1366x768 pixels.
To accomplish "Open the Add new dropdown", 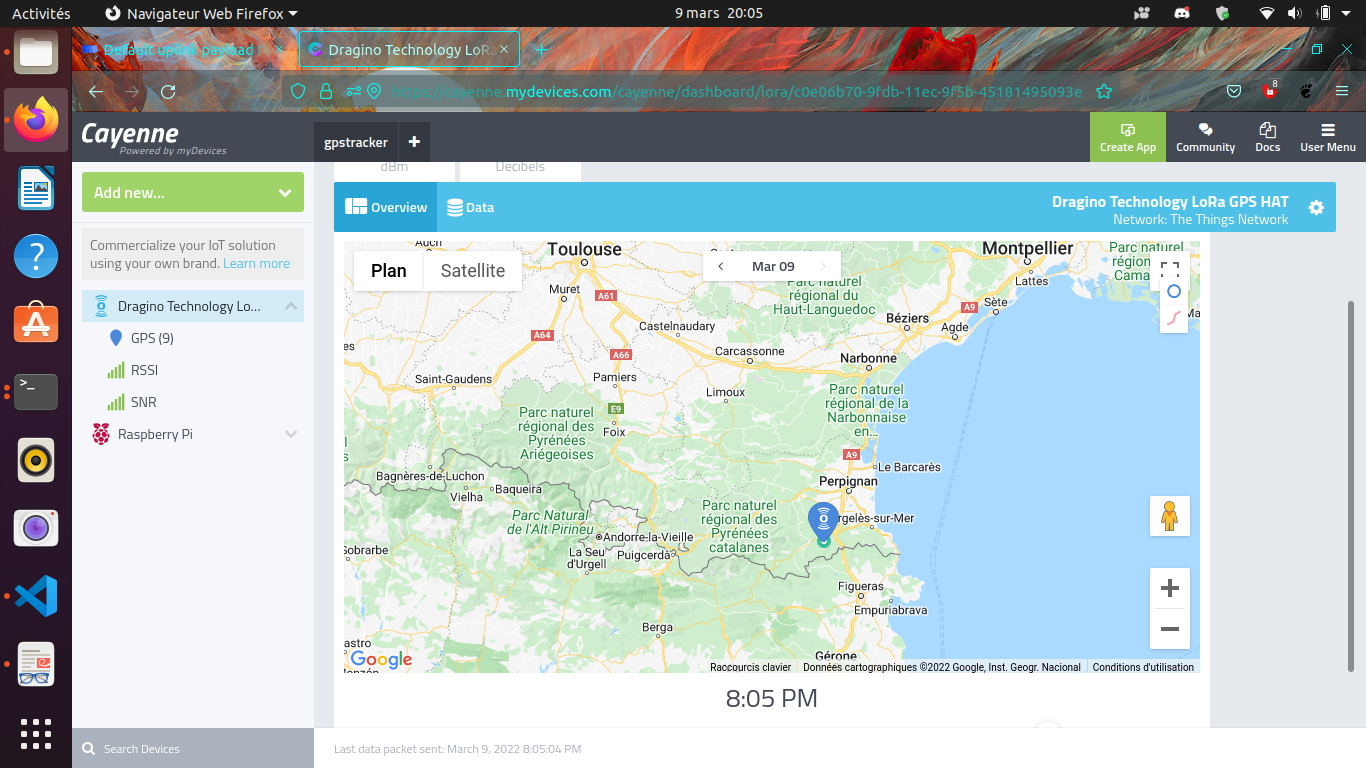I will (x=193, y=192).
